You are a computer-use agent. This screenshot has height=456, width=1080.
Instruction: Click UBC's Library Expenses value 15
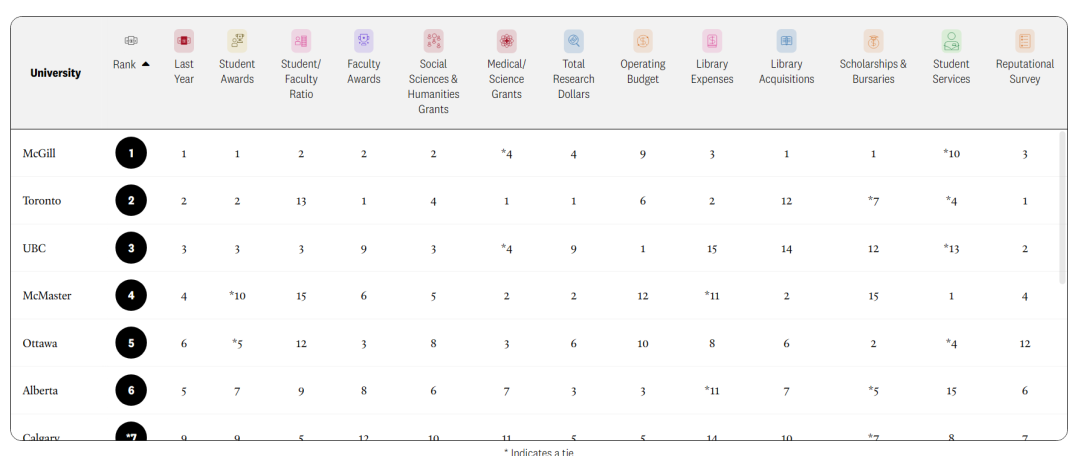(x=712, y=249)
